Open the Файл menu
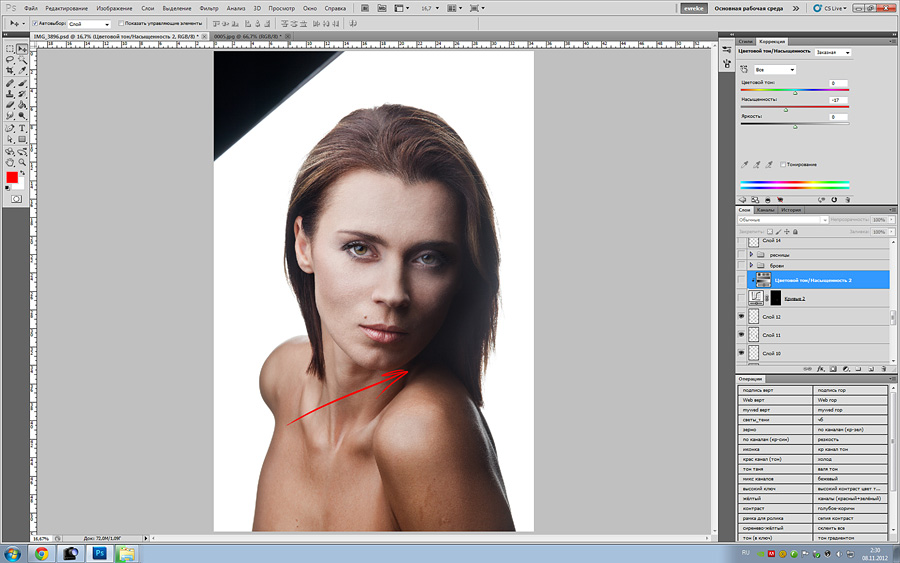The height and width of the screenshot is (563, 900). tap(30, 9)
